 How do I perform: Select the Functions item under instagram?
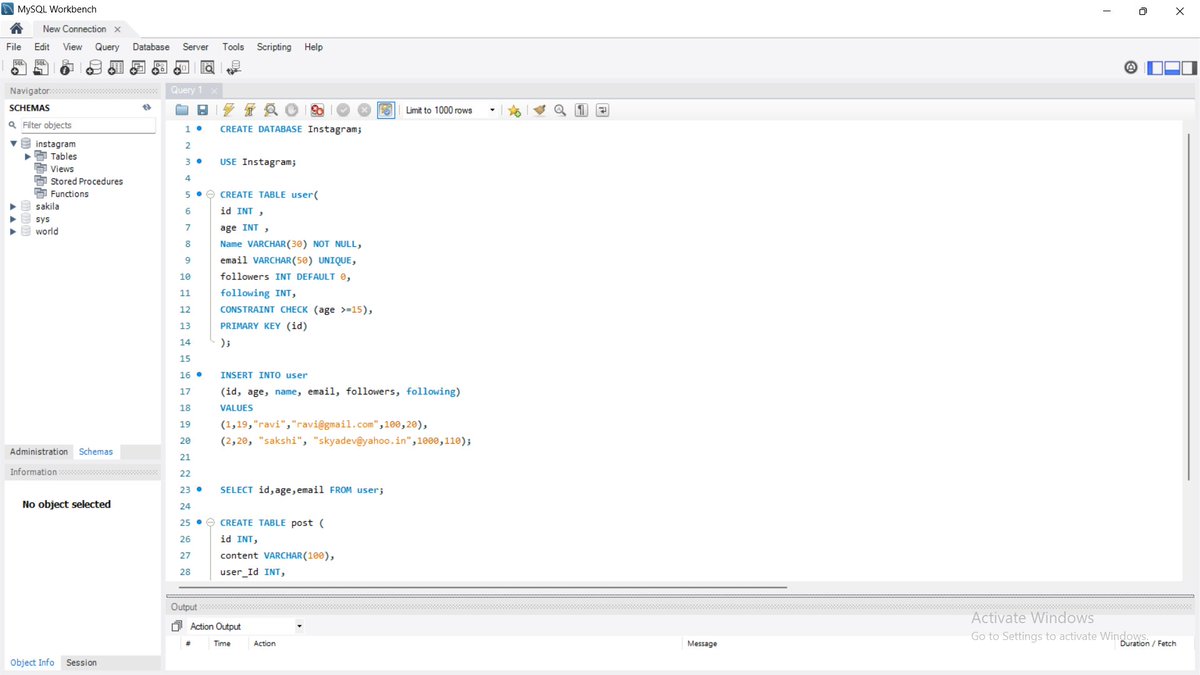pyautogui.click(x=70, y=194)
